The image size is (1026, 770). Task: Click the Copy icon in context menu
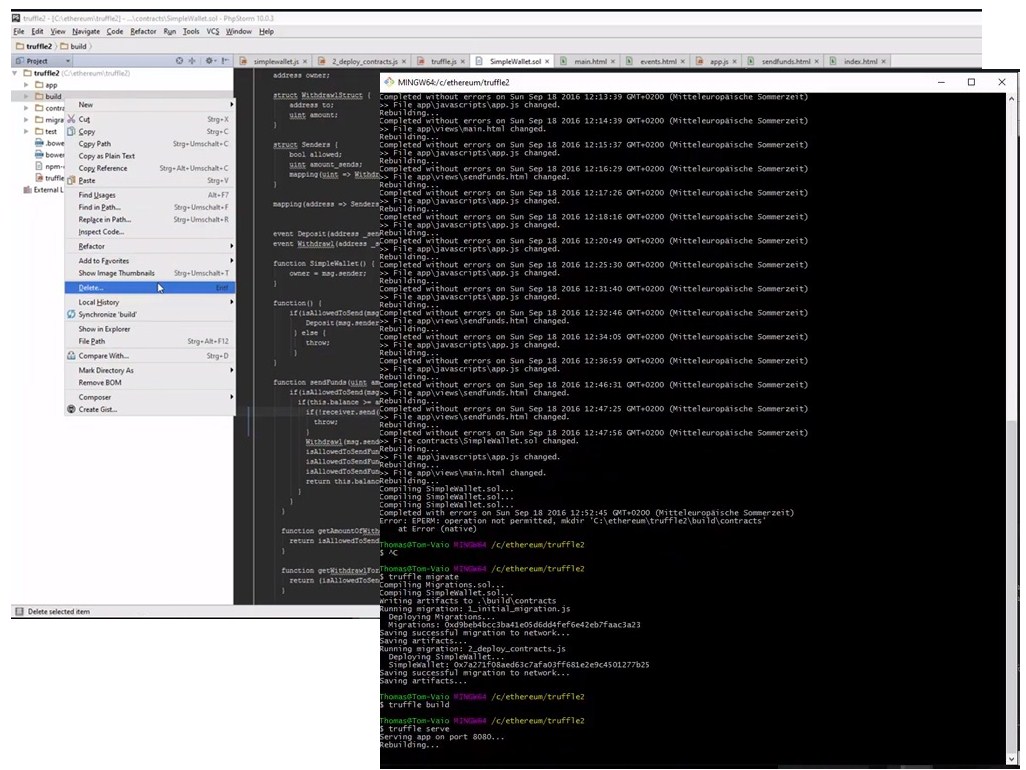71,131
